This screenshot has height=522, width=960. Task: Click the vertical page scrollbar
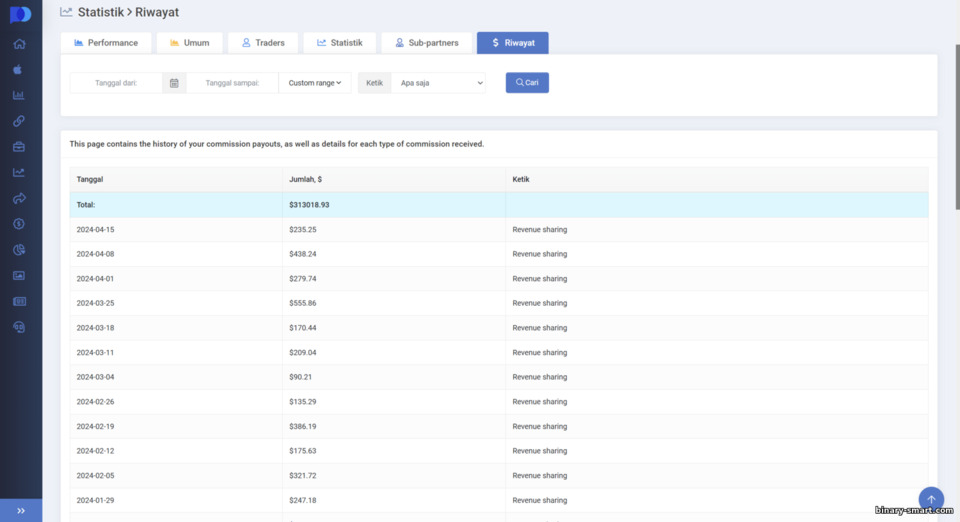(x=957, y=127)
